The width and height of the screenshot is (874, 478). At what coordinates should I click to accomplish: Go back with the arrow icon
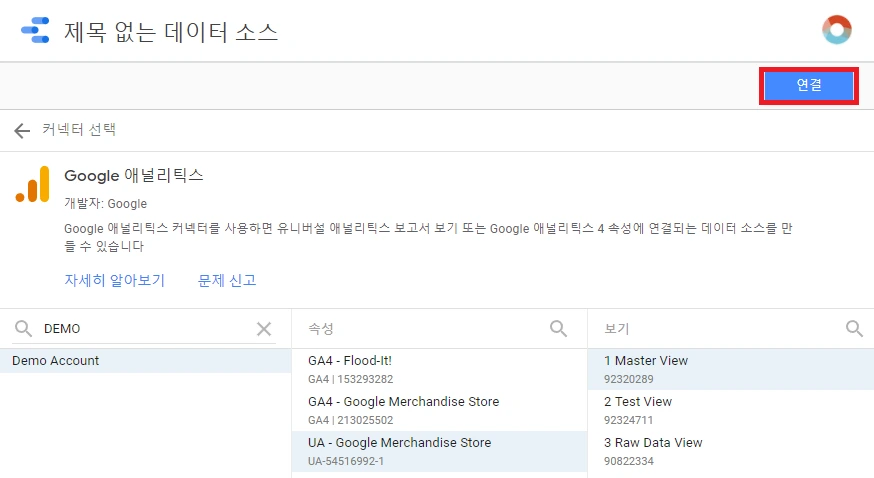click(22, 130)
